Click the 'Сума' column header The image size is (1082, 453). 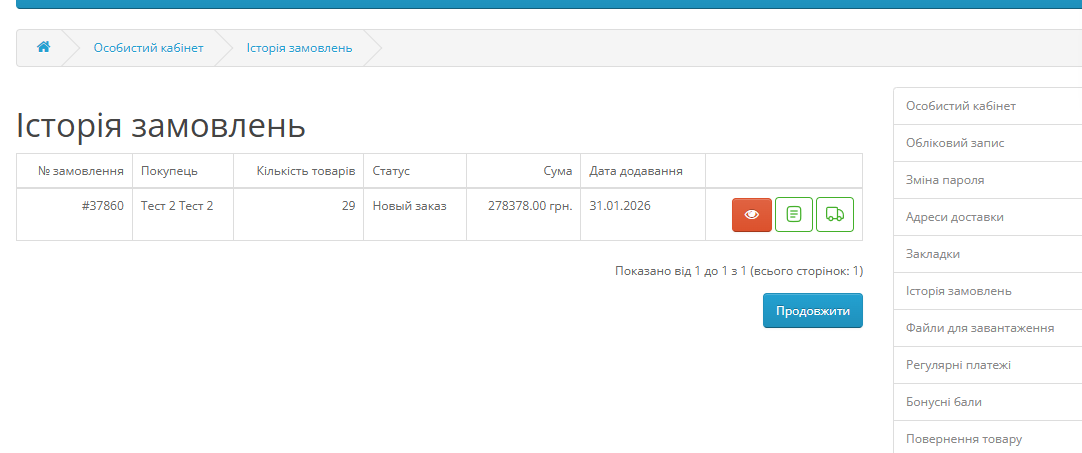tap(524, 171)
